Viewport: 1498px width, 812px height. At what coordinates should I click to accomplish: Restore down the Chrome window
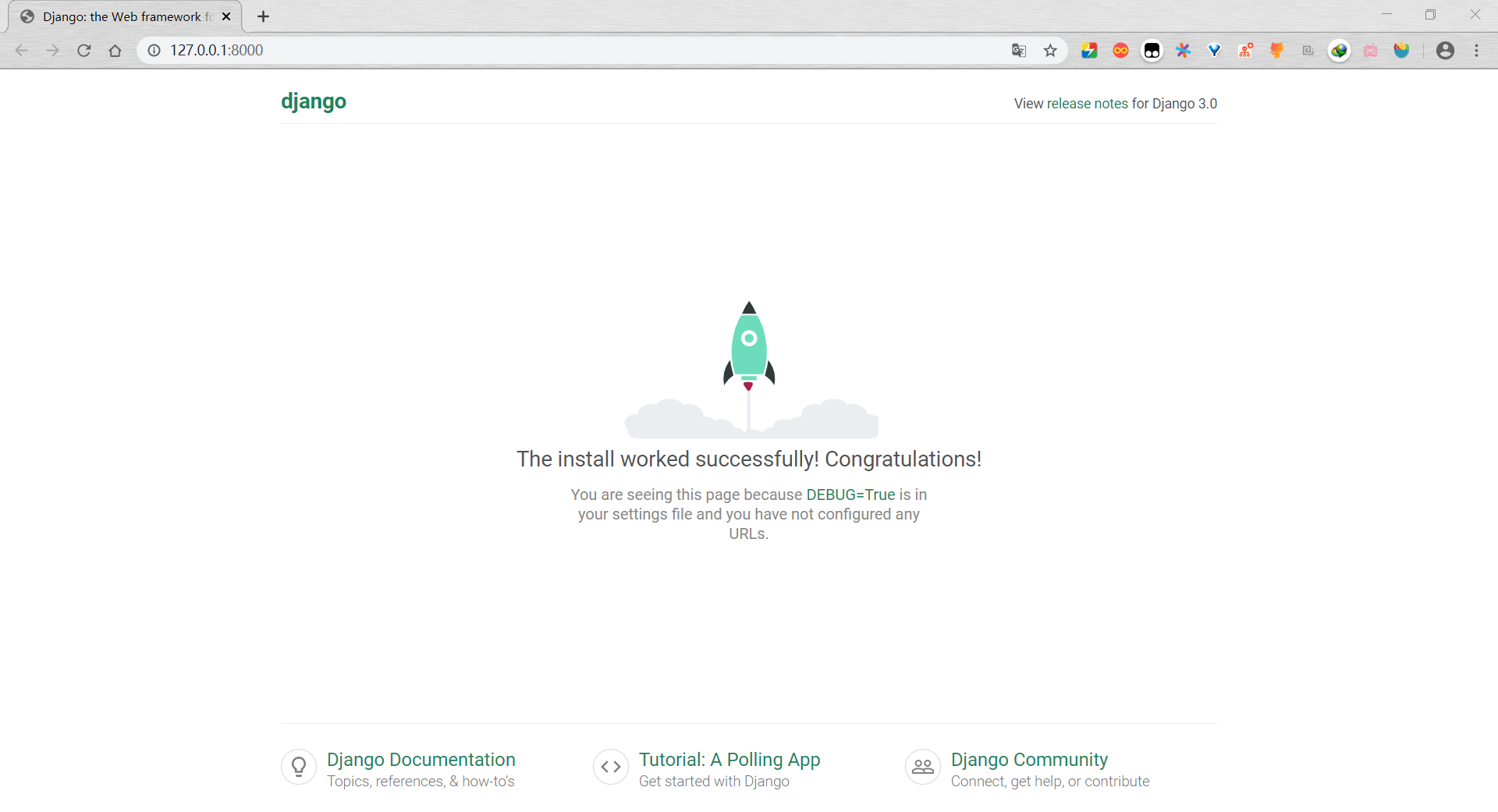[1430, 14]
